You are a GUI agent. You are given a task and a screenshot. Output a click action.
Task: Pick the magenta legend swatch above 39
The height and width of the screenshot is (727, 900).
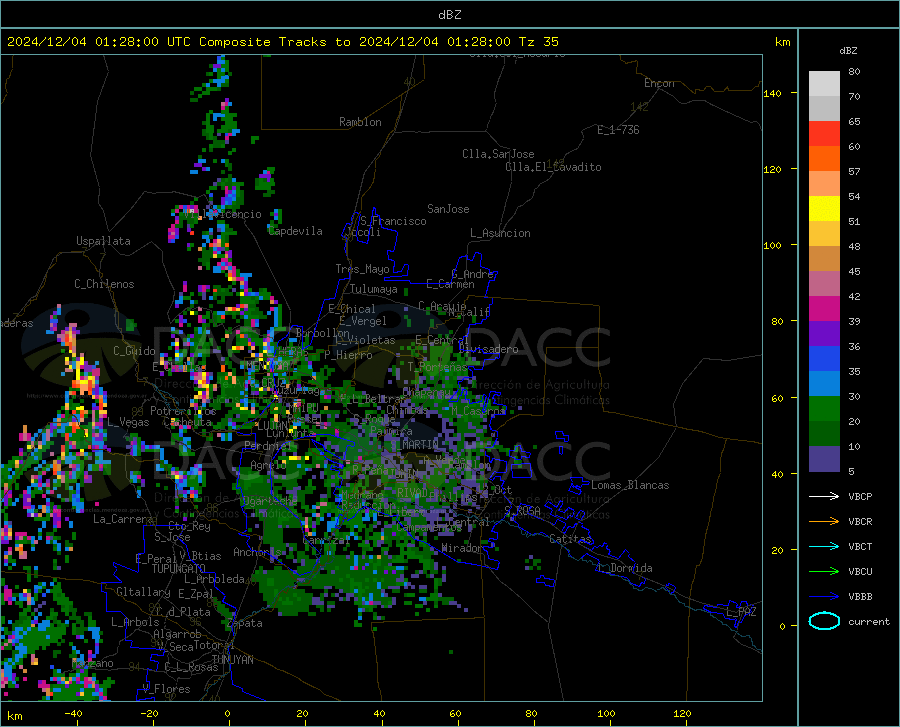[824, 309]
